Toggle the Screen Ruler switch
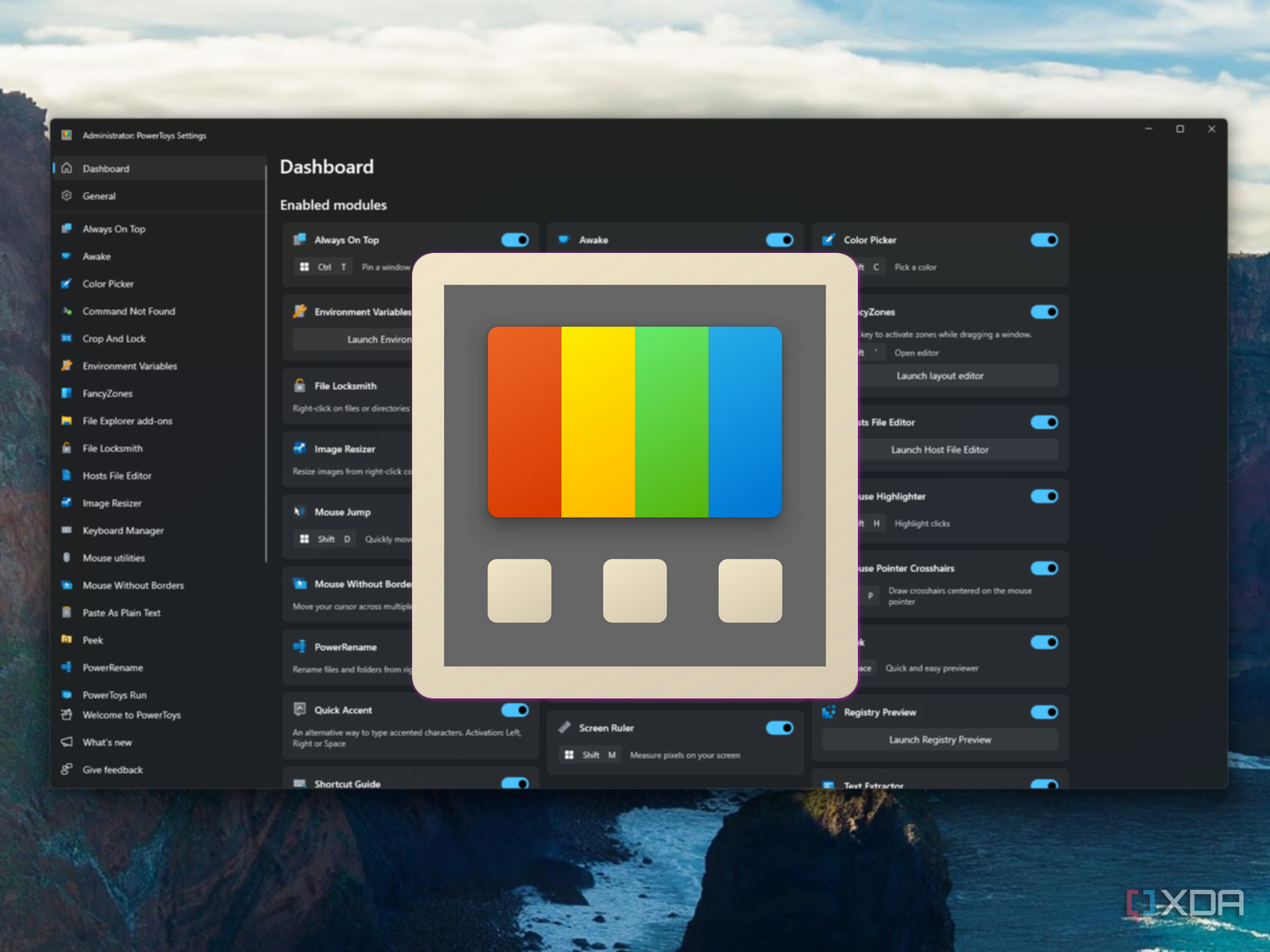The image size is (1270, 952). (x=779, y=727)
